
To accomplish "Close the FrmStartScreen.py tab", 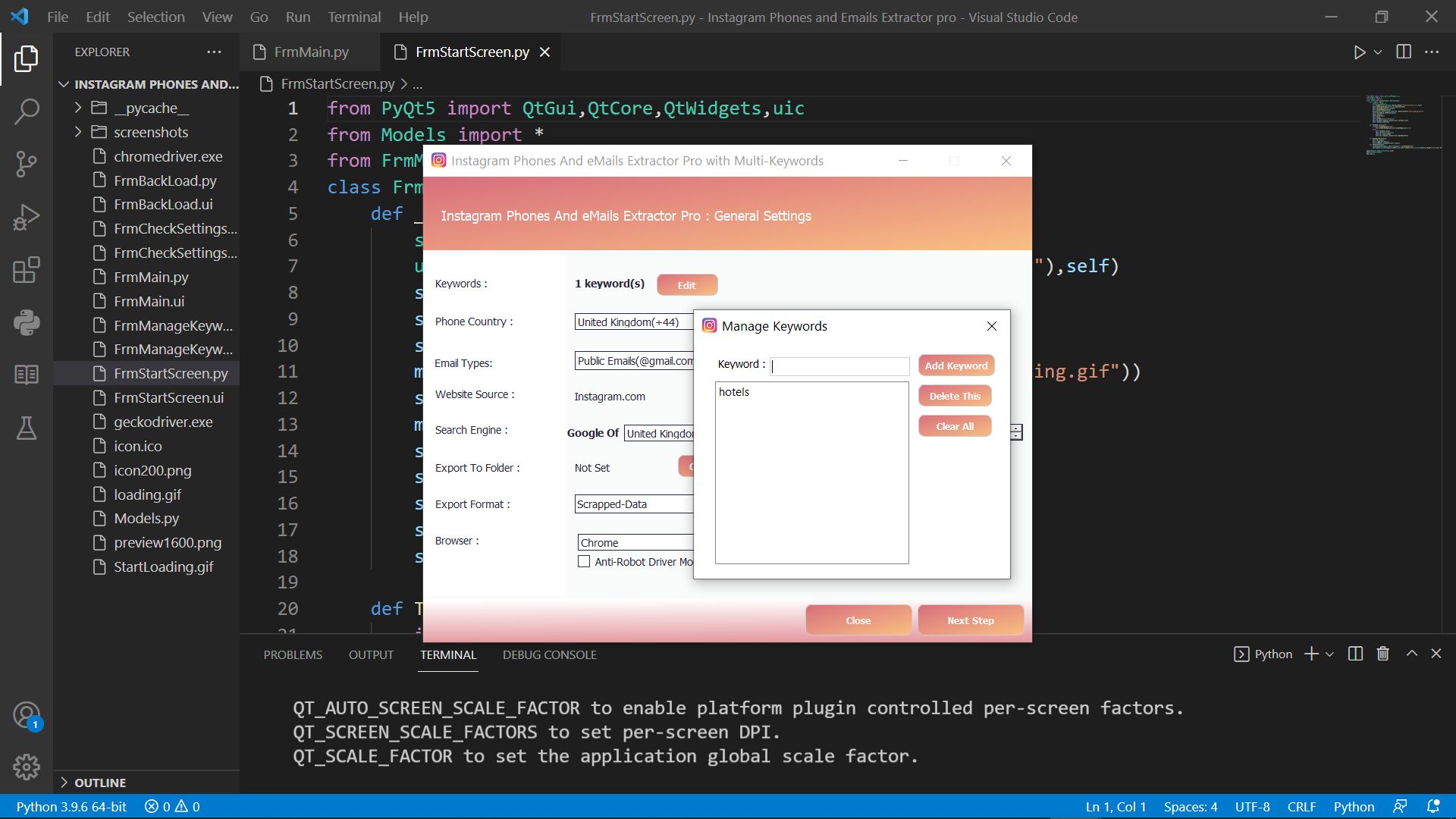I will coord(544,52).
